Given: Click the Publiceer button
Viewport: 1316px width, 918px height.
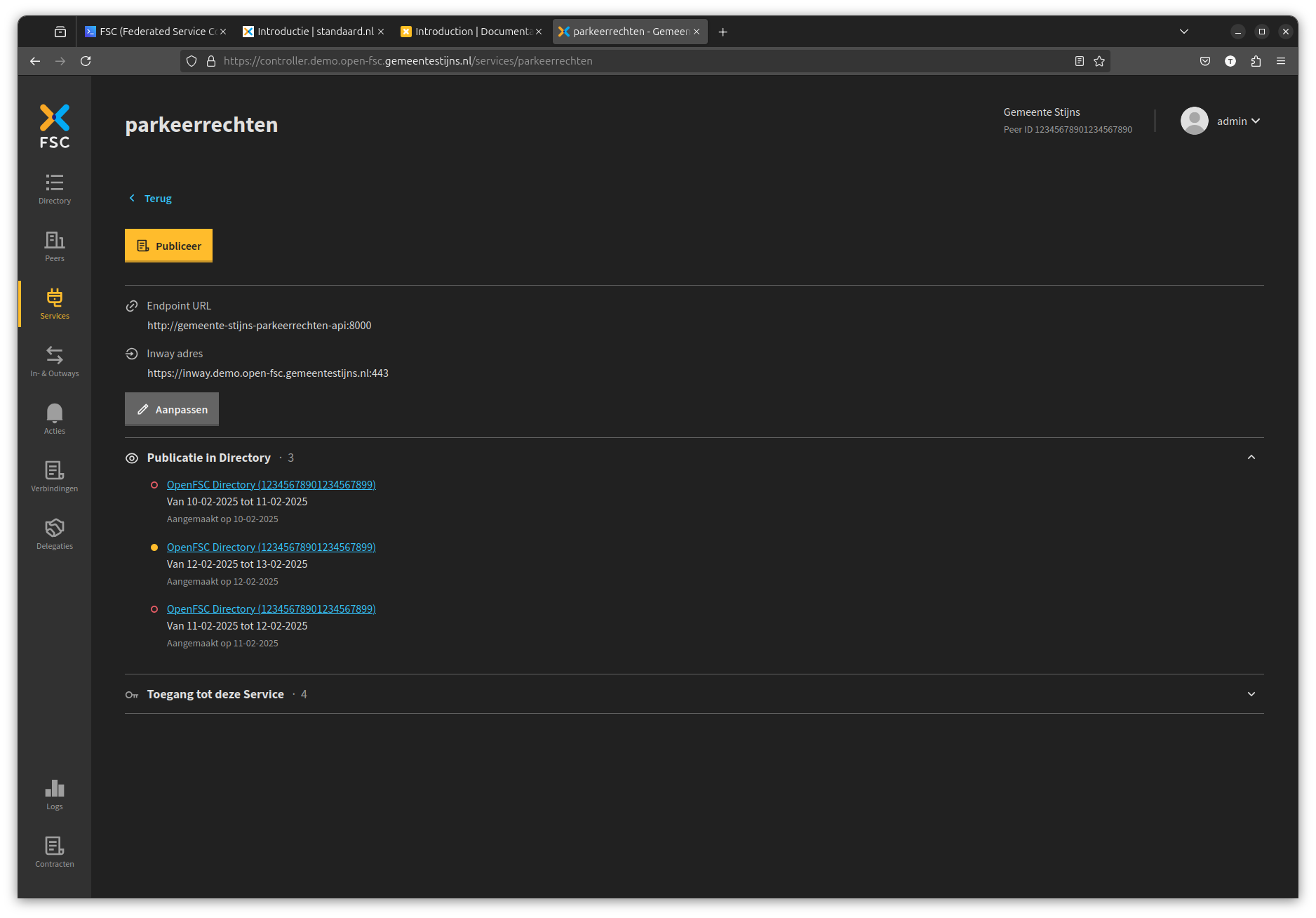Looking at the screenshot, I should pos(168,246).
